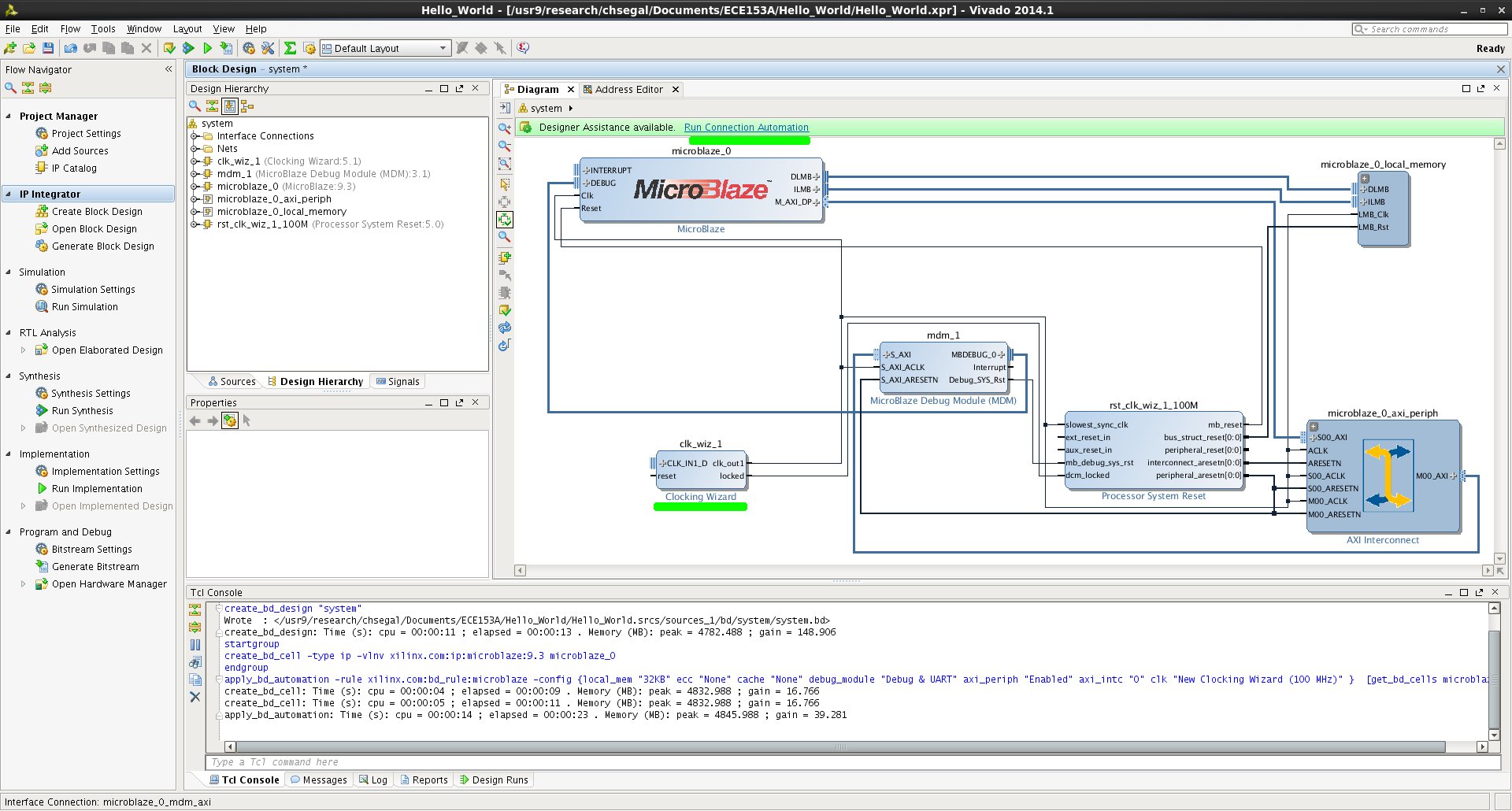
Task: Click Generate Bitstream in Flow Navigator
Action: [x=95, y=567]
